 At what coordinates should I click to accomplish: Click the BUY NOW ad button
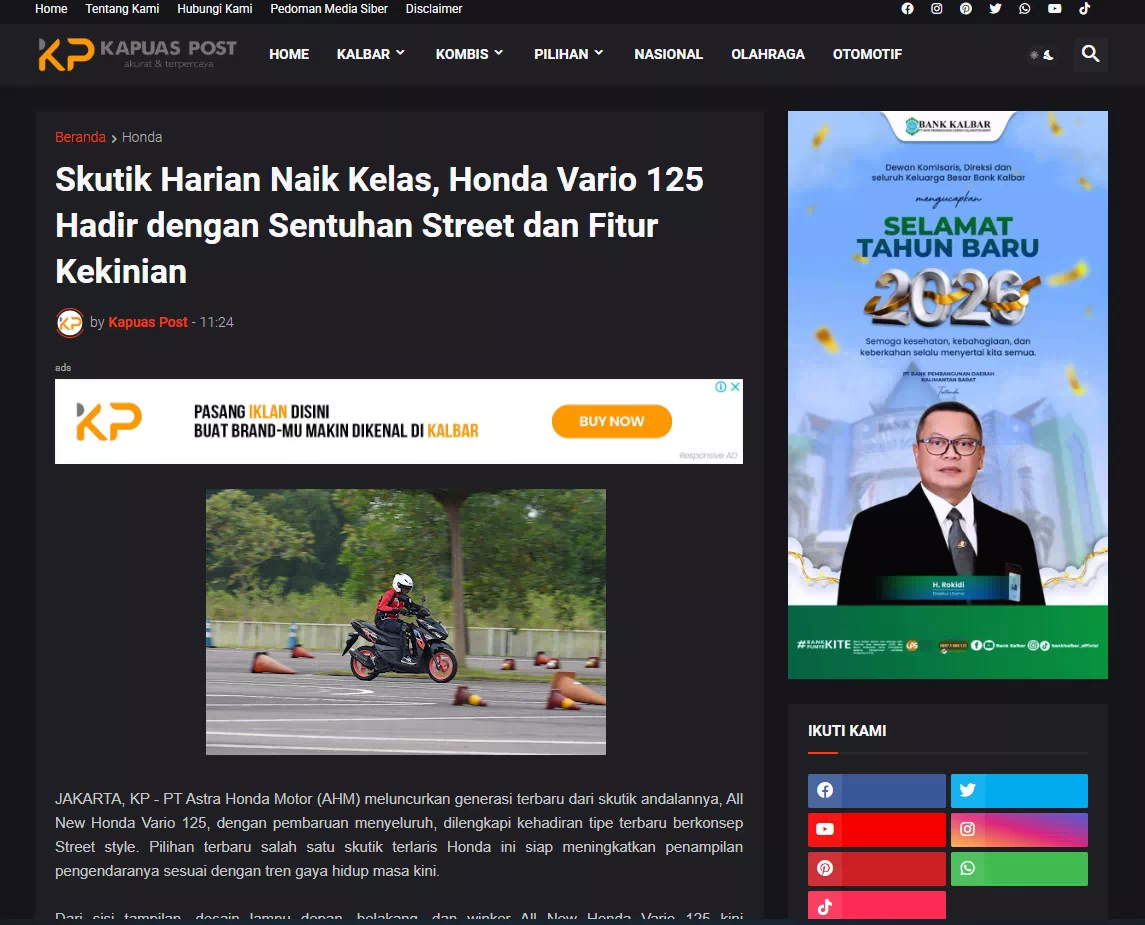611,421
